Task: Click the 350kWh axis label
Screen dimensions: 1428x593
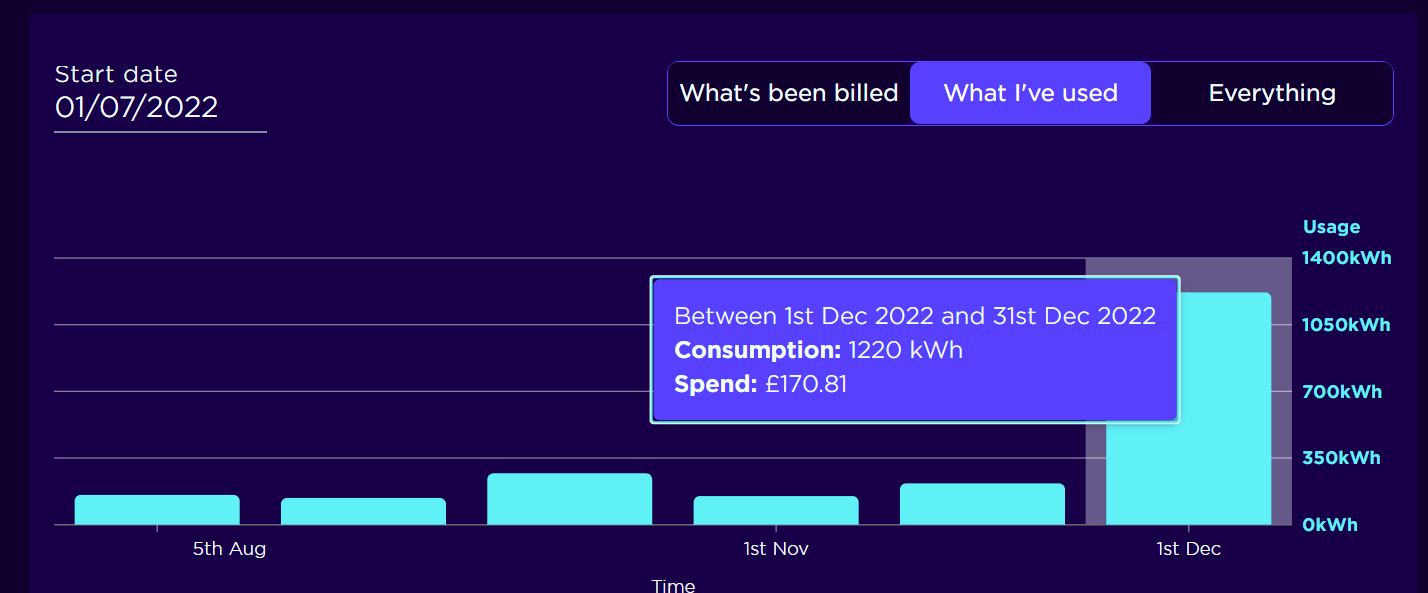Action: pyautogui.click(x=1341, y=458)
